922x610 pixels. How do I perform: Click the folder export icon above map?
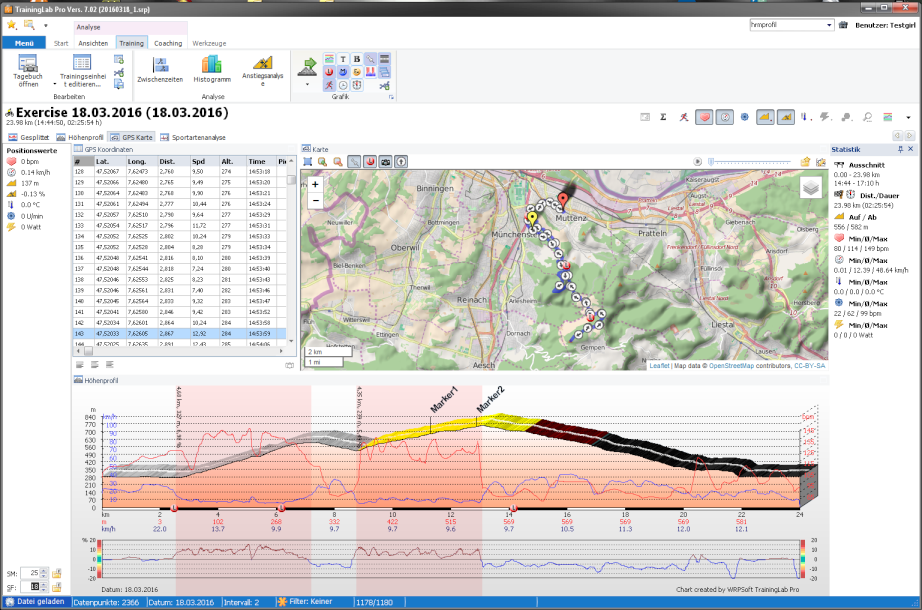tap(805, 162)
